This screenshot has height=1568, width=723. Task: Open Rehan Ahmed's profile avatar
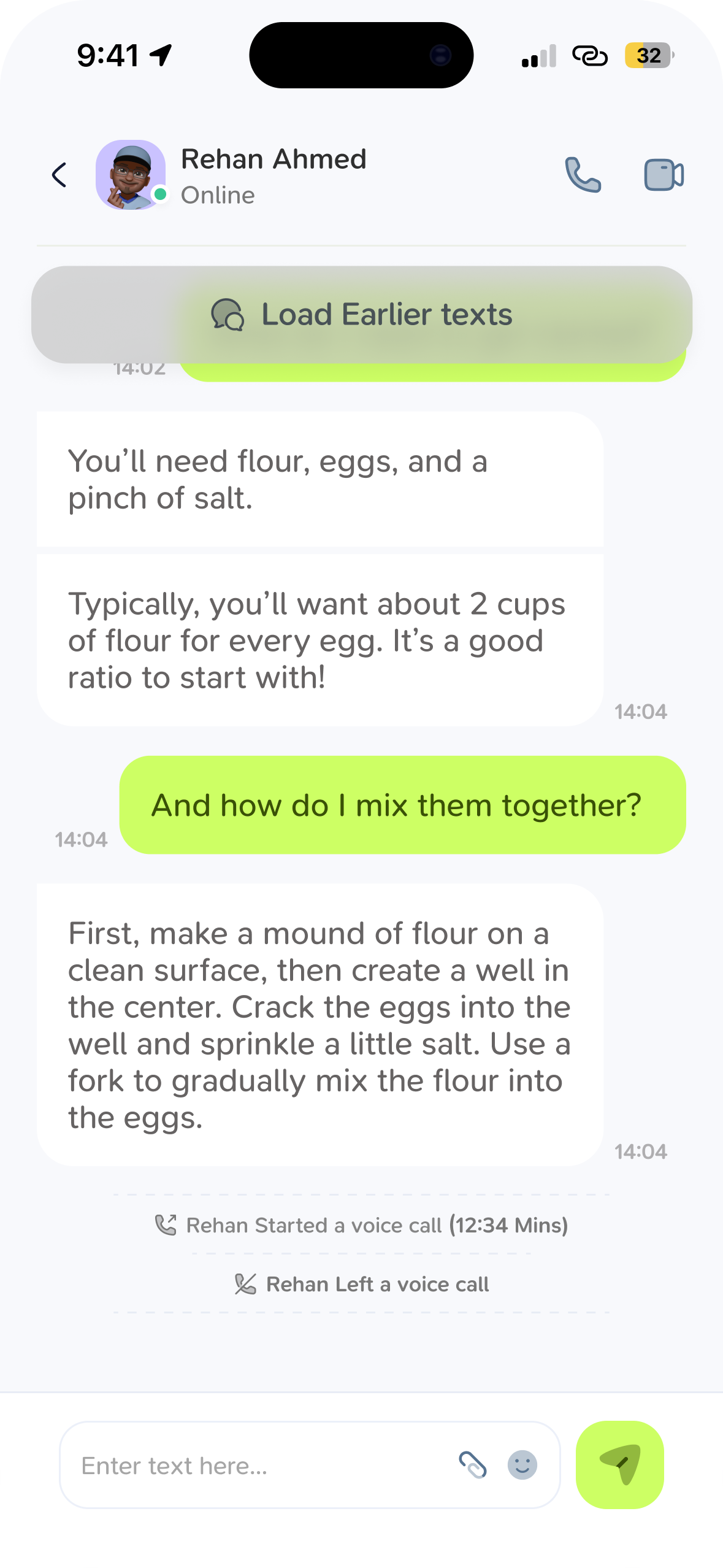coord(131,175)
